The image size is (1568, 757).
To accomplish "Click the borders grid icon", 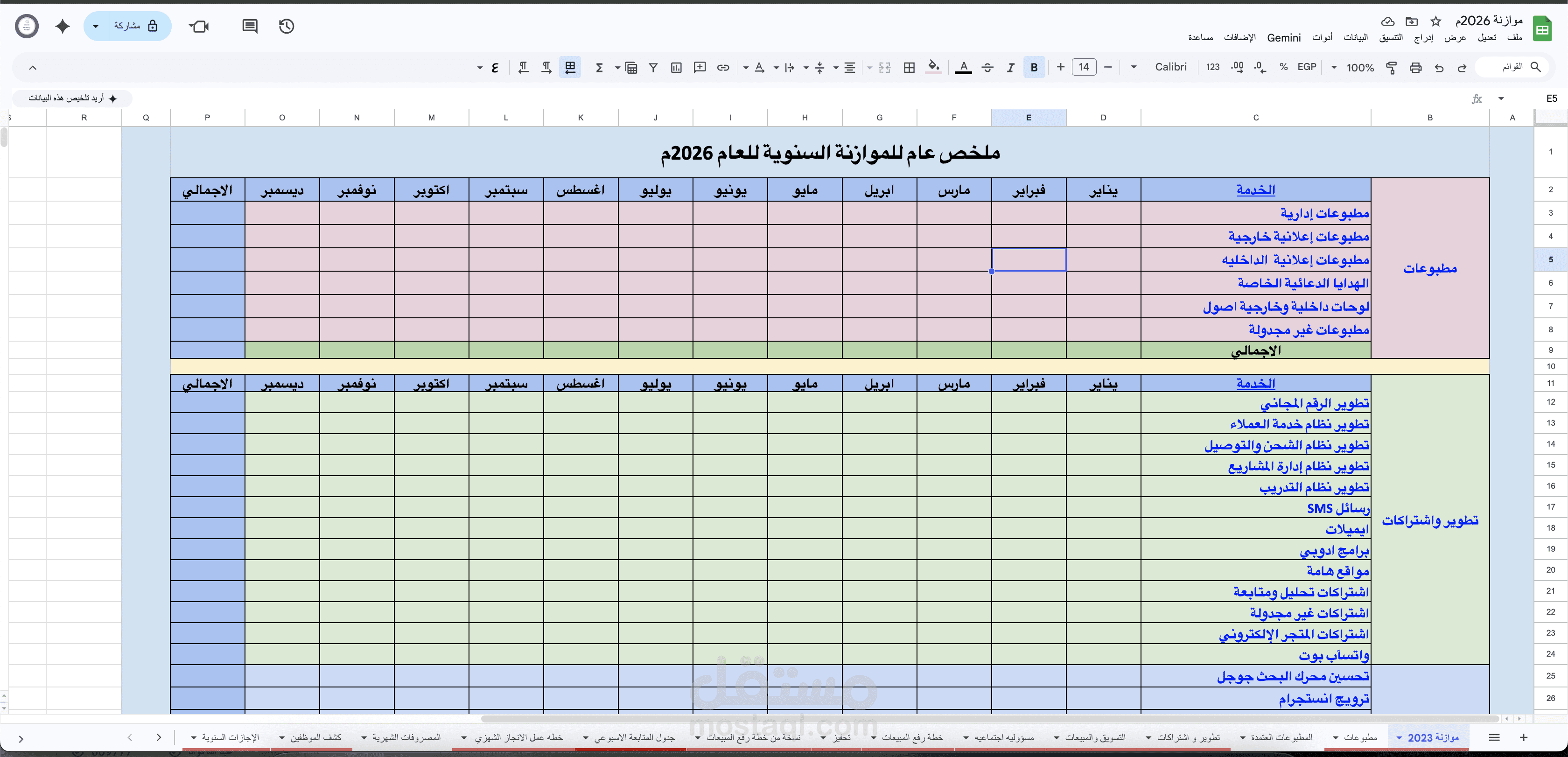I will click(909, 68).
